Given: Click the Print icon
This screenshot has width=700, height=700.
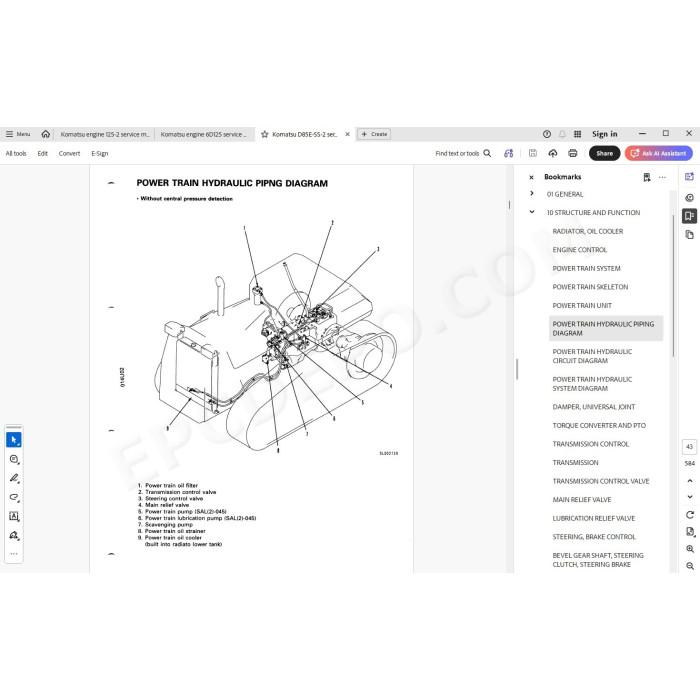Looking at the screenshot, I should pyautogui.click(x=573, y=154).
